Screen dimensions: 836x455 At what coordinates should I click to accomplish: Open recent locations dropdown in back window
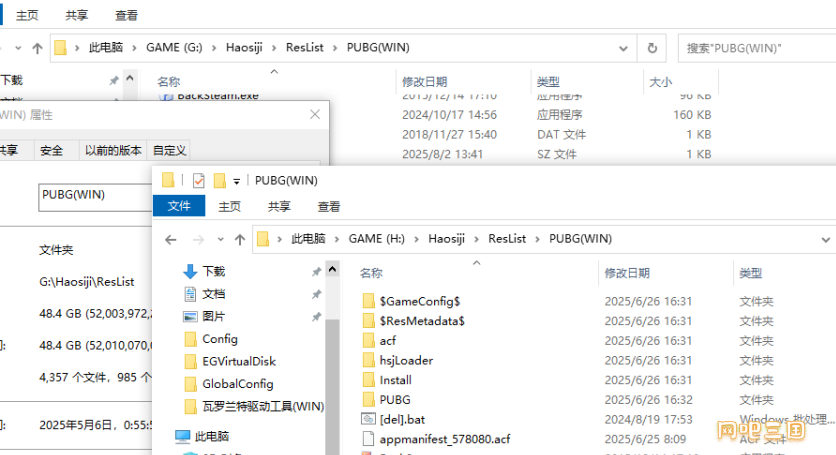coord(18,48)
